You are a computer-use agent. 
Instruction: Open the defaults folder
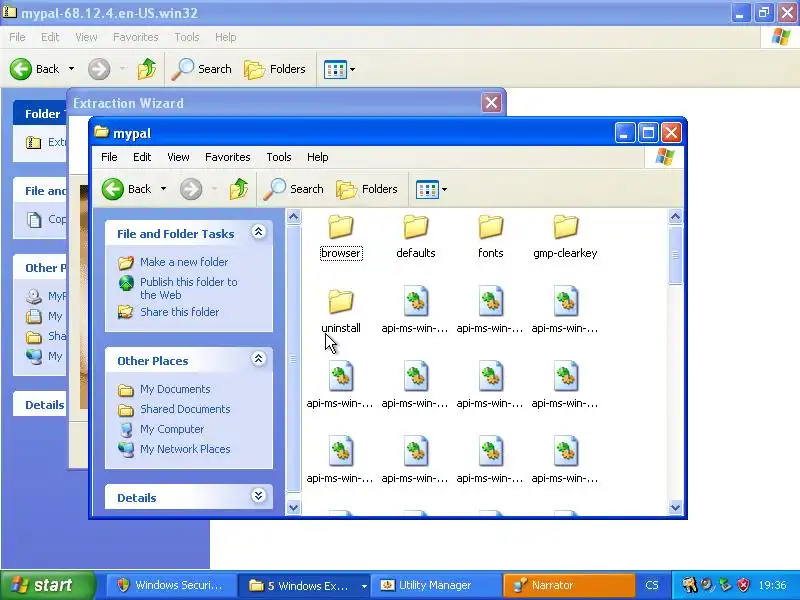coord(415,237)
